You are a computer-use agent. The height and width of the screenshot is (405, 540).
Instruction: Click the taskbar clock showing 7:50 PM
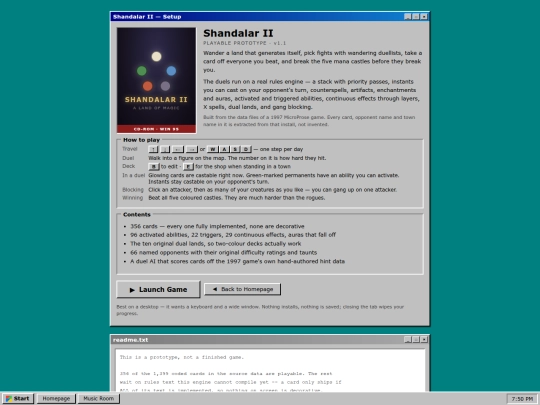(x=522, y=399)
